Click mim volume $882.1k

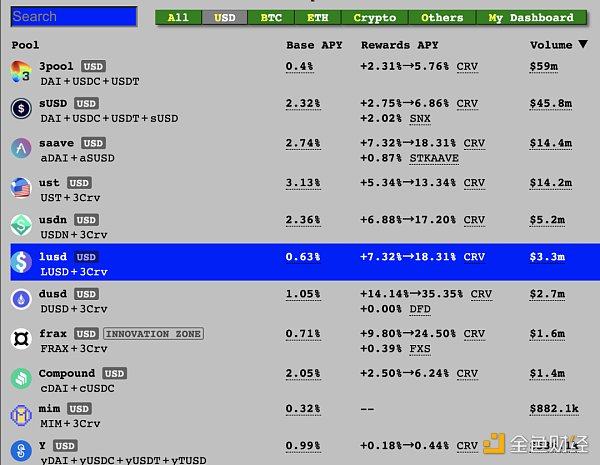(x=554, y=409)
